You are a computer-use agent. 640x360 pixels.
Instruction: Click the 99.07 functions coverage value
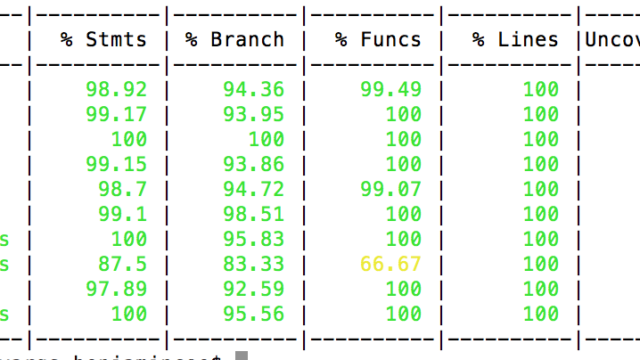[x=391, y=189]
